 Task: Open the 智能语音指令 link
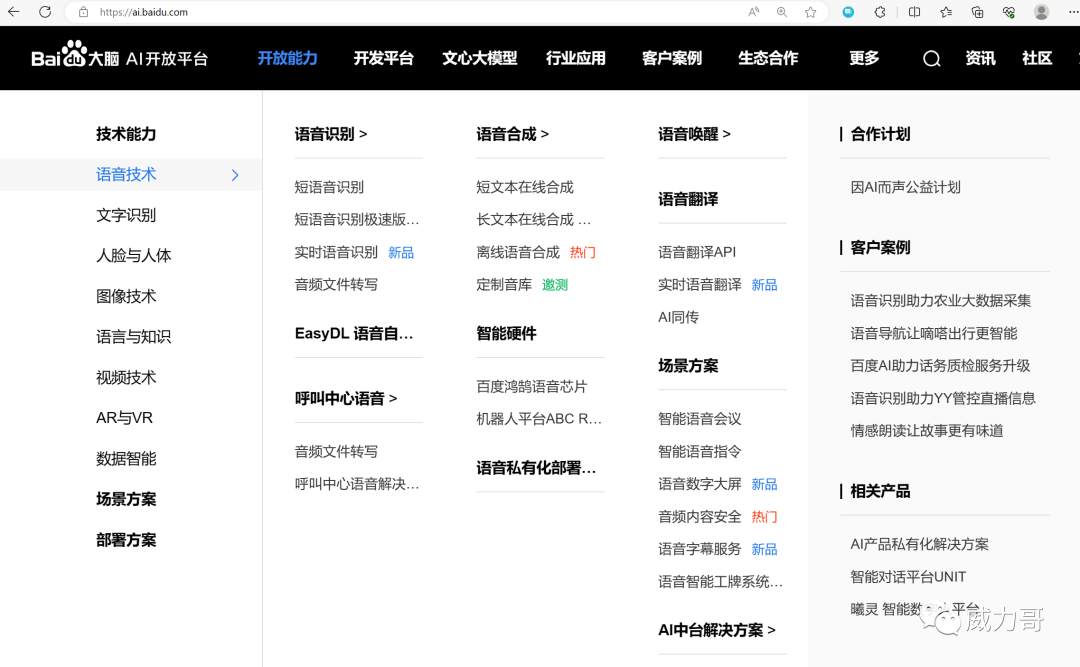[700, 451]
